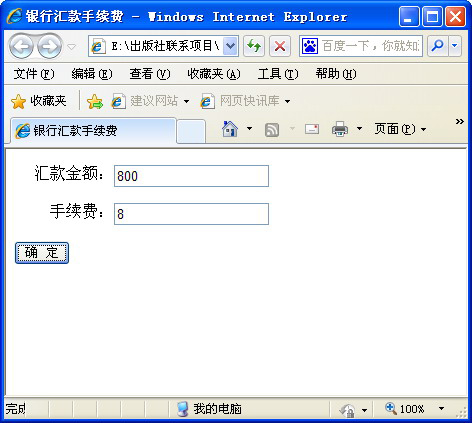Click the 100% zoom level button

pos(404,409)
